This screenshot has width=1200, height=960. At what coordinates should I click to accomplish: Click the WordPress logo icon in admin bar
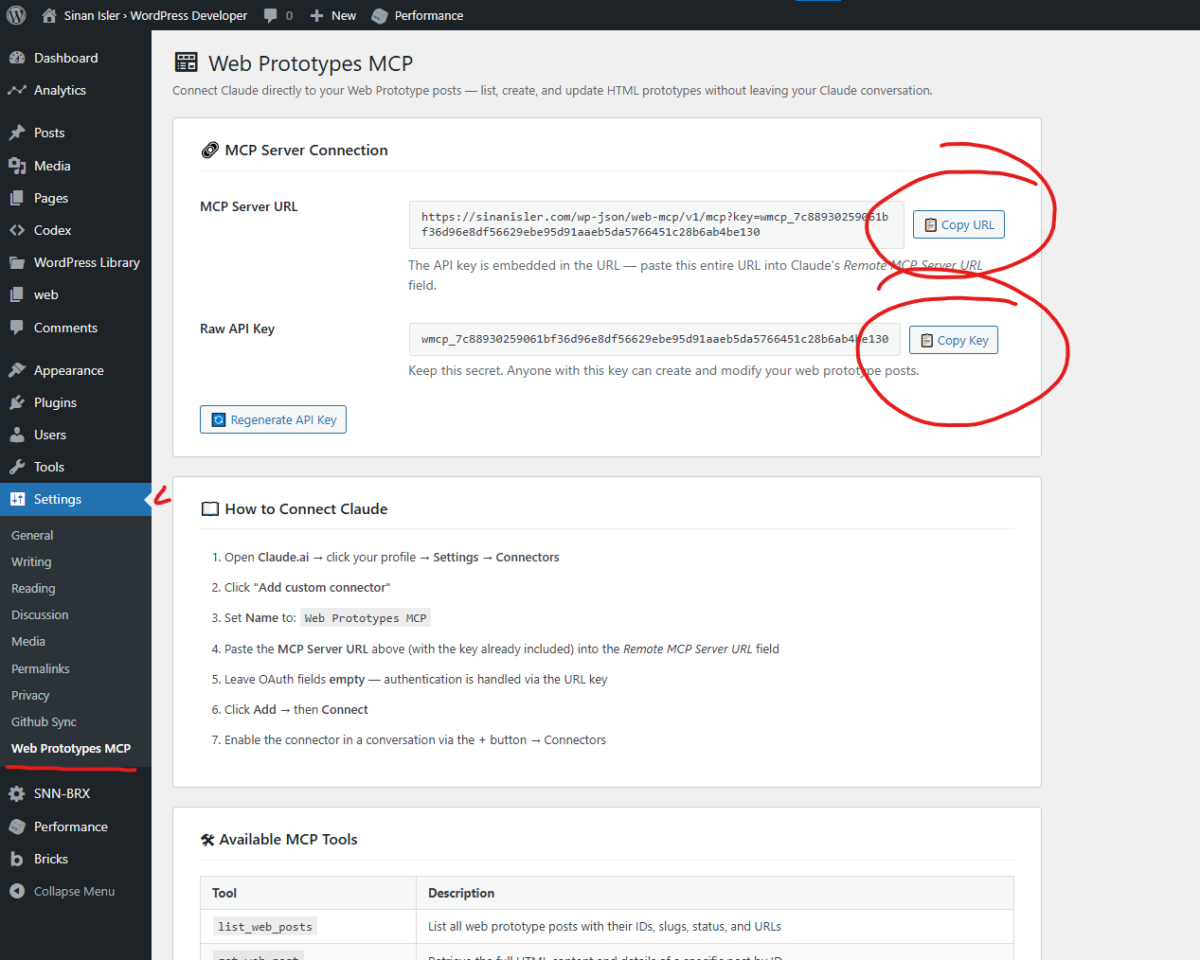coord(16,15)
